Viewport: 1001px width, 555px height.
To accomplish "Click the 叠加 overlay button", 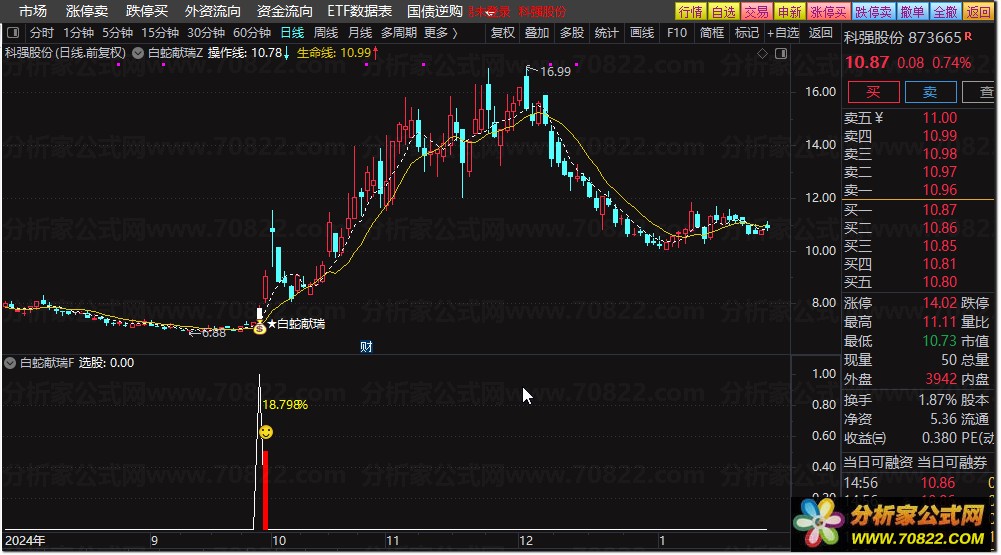I will (537, 33).
